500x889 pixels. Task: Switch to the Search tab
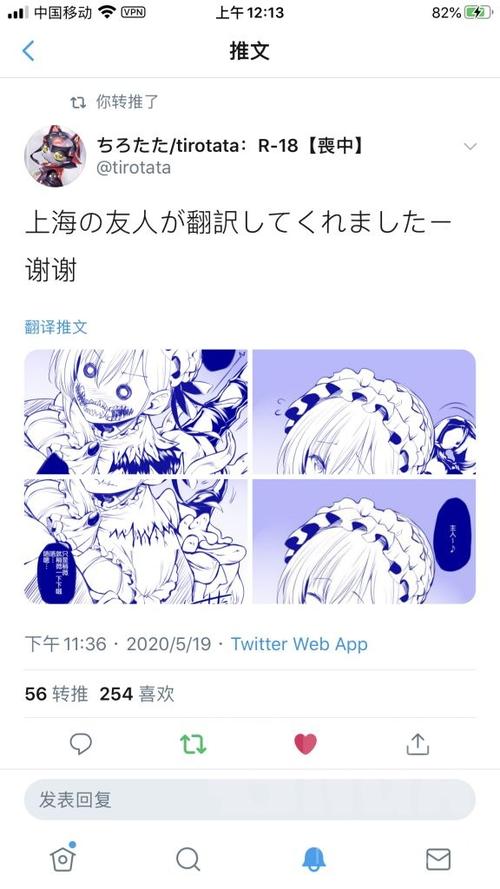(188, 860)
